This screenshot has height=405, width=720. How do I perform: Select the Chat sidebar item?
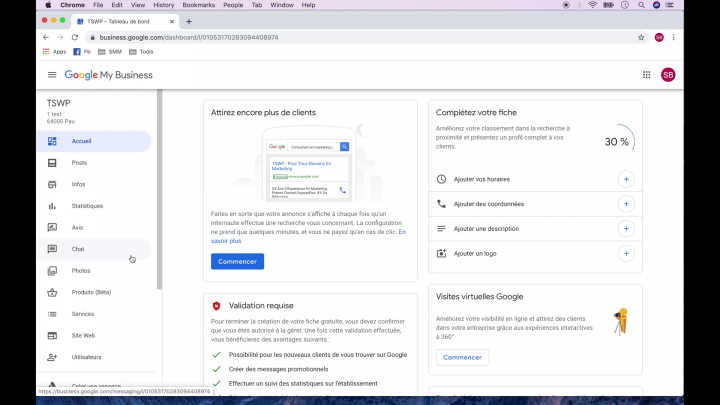pos(78,249)
